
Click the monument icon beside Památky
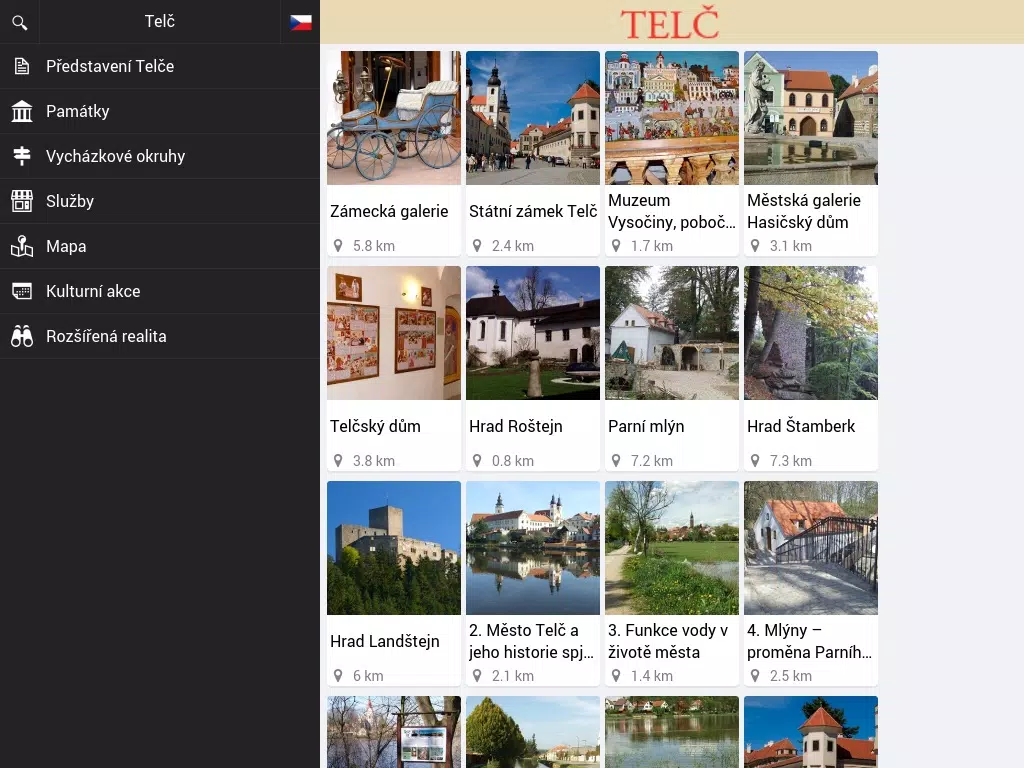pos(22,111)
